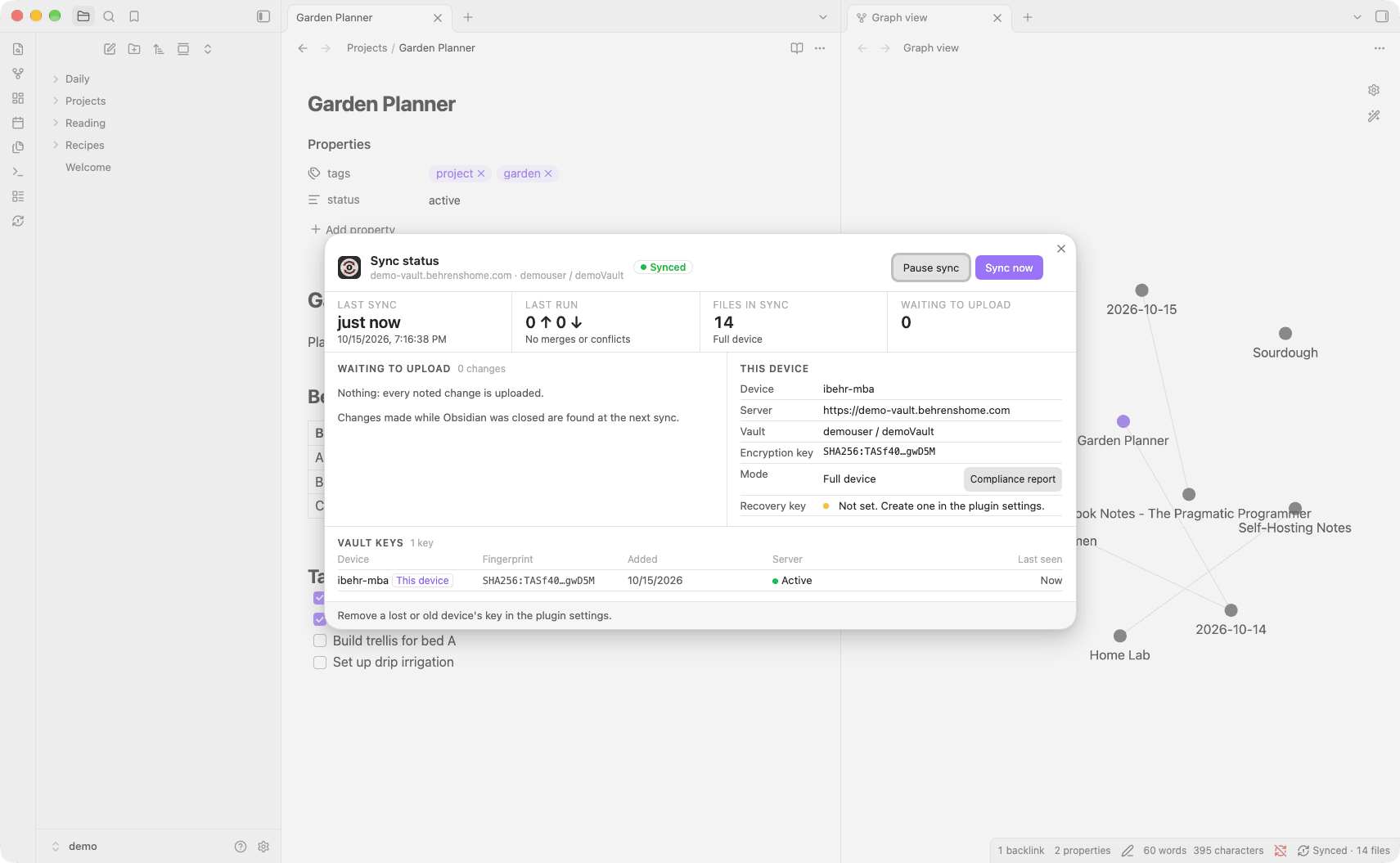Open tab list dropdown in left pane
This screenshot has height=863, width=1400.
823,17
